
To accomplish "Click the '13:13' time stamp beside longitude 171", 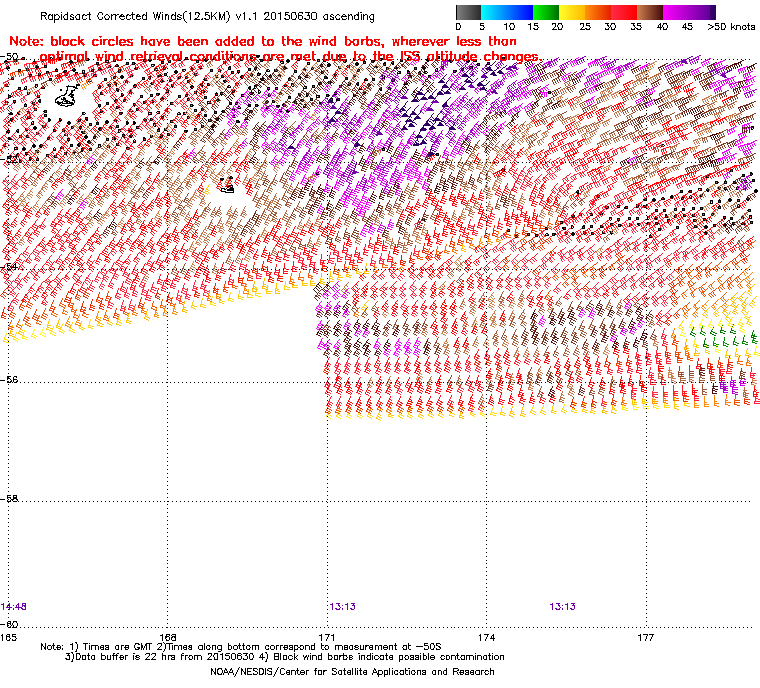I will tap(343, 607).
